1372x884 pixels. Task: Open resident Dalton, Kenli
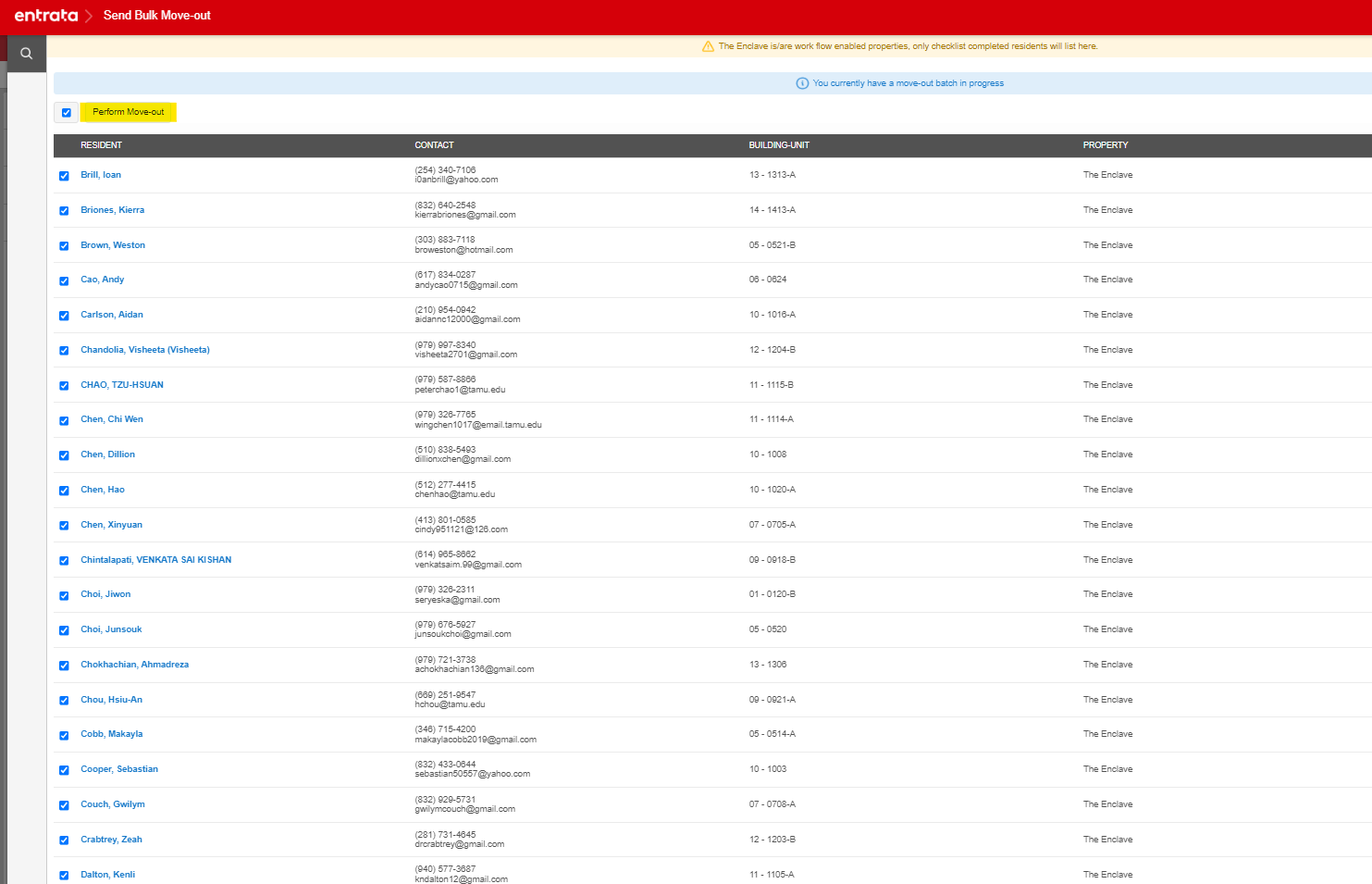(108, 875)
